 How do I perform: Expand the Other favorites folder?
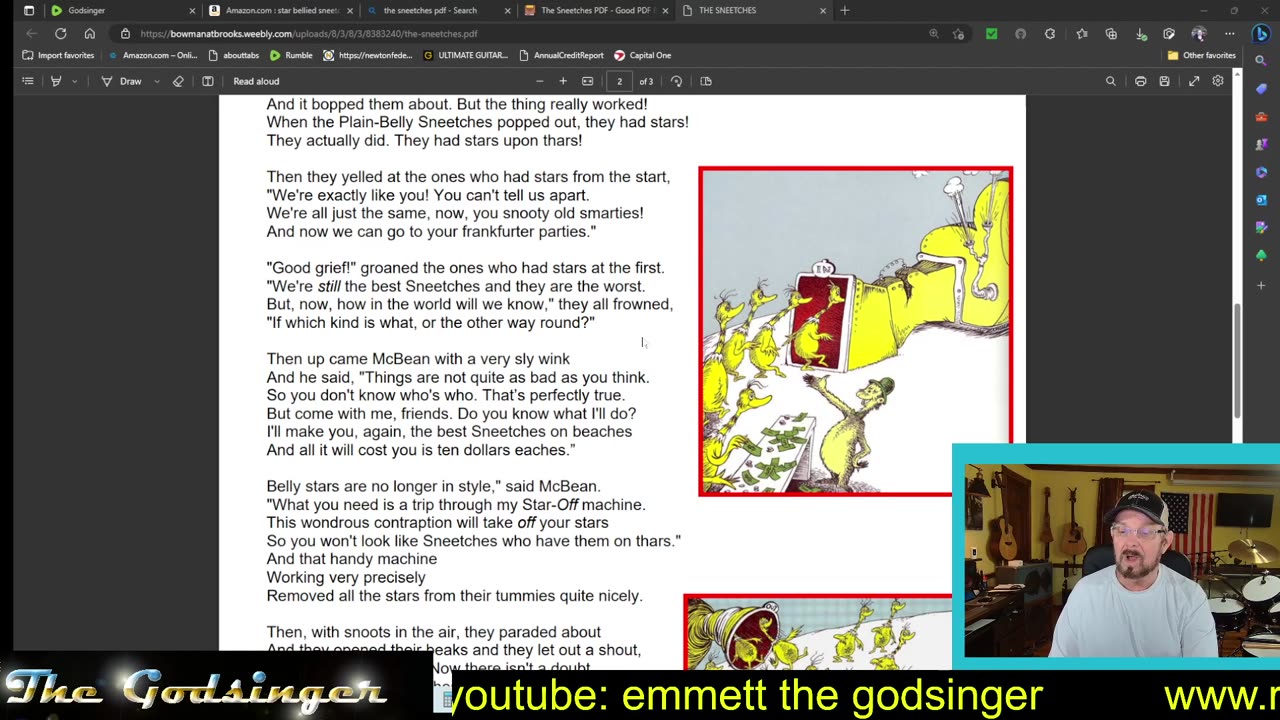pos(1201,55)
